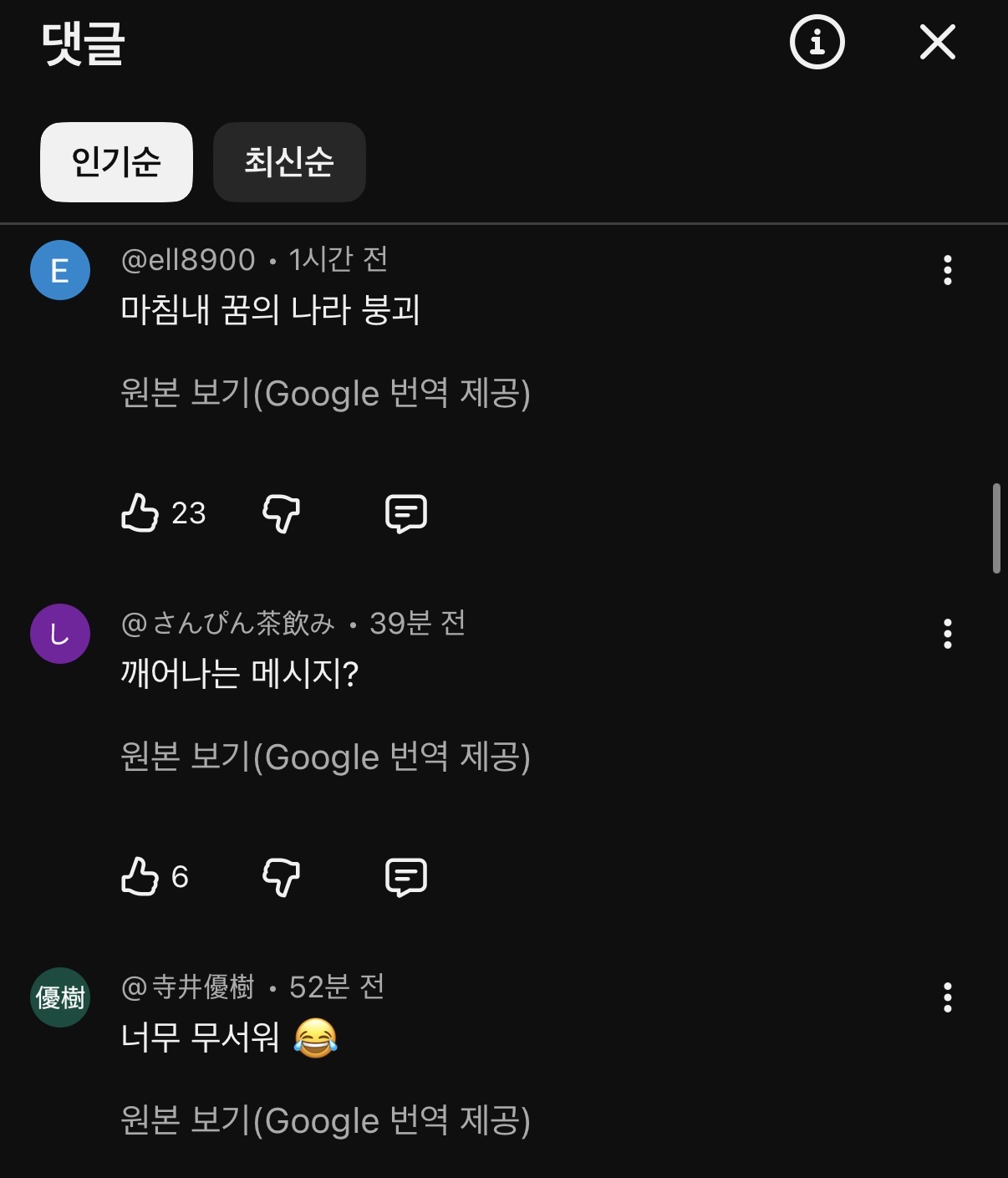
Task: Open more options for 너무 무서워 comment
Action: point(947,997)
